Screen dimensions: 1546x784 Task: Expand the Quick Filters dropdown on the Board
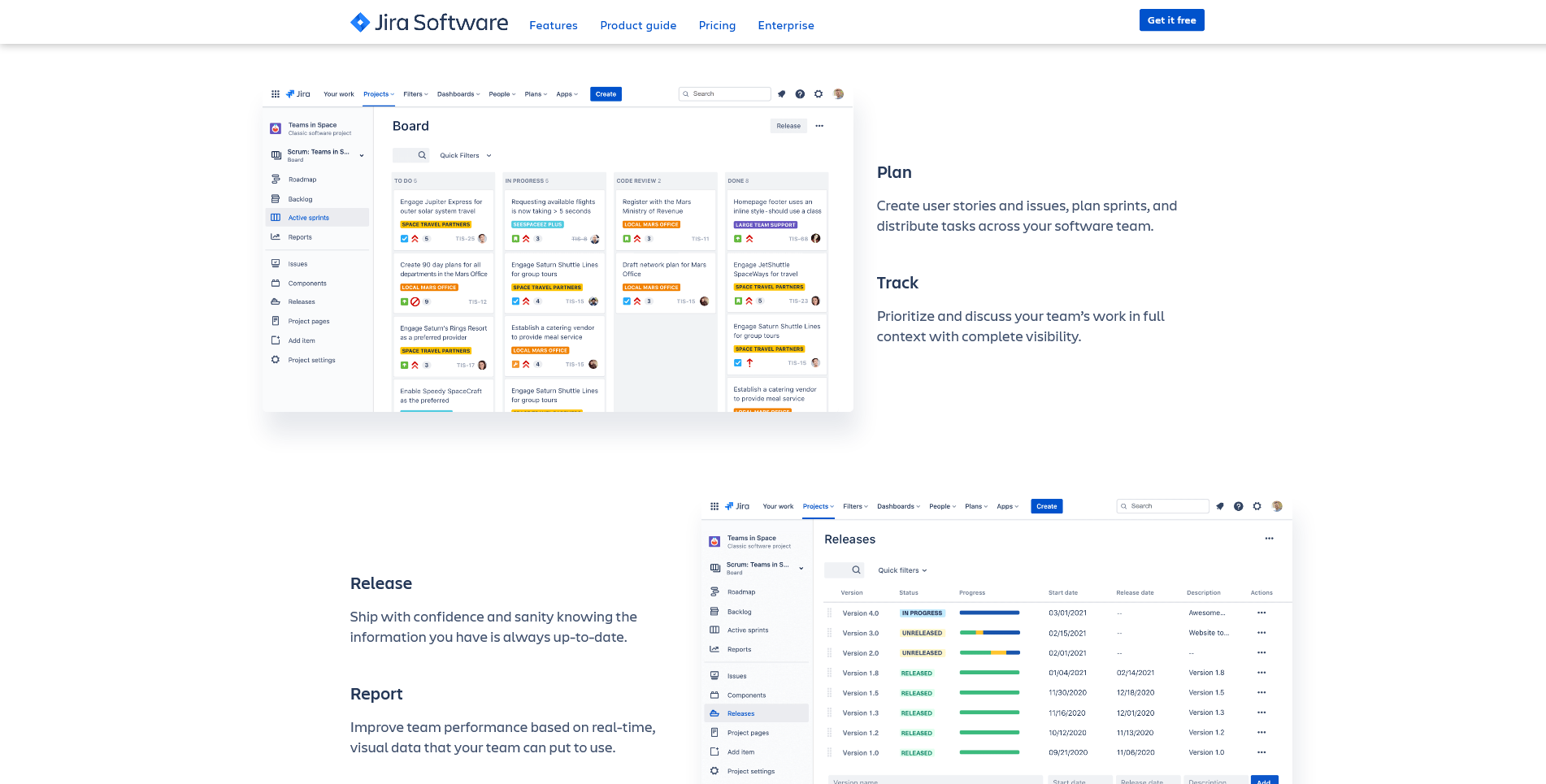[x=466, y=155]
